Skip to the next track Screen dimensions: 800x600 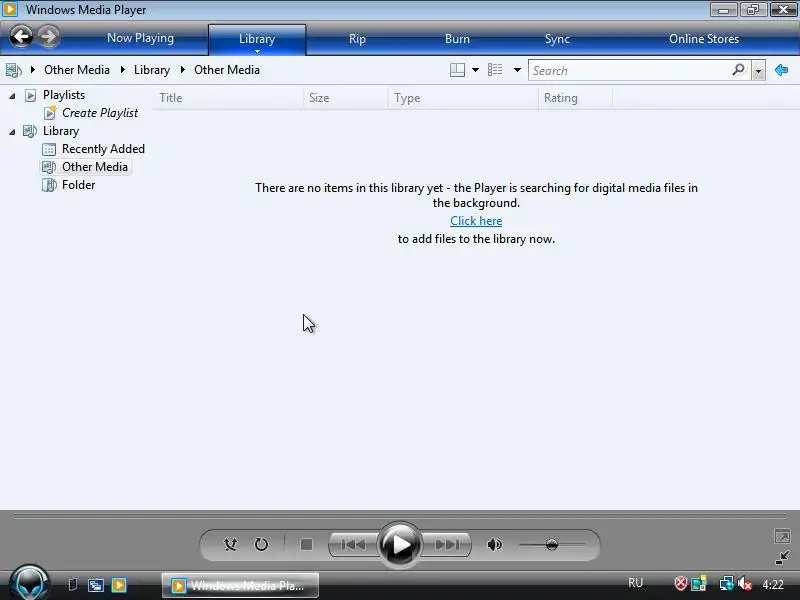coord(447,545)
